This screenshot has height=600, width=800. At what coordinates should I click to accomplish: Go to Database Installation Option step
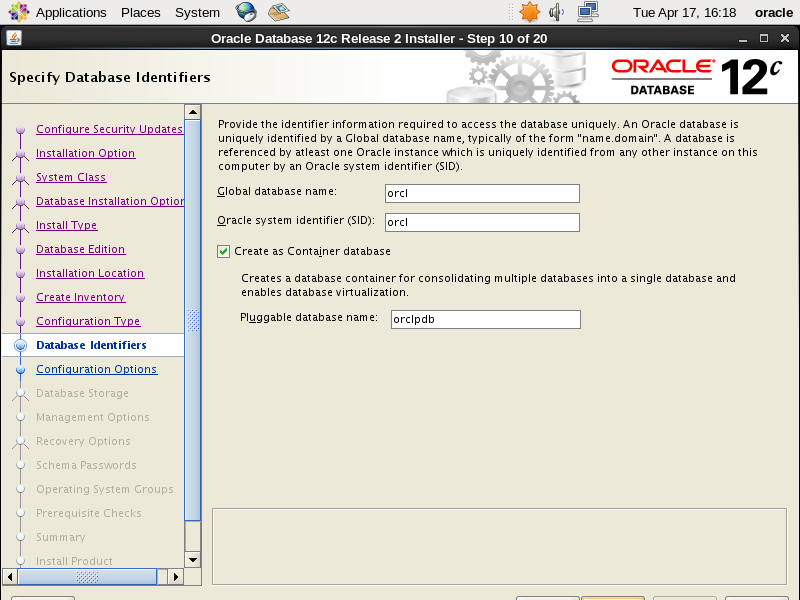[110, 201]
